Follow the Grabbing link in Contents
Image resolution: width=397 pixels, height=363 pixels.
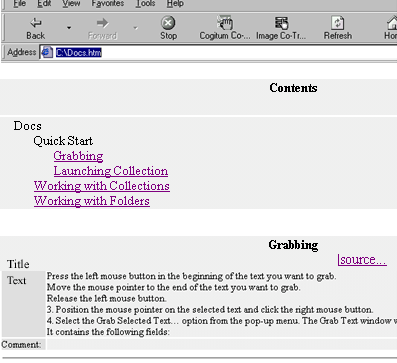click(x=78, y=156)
